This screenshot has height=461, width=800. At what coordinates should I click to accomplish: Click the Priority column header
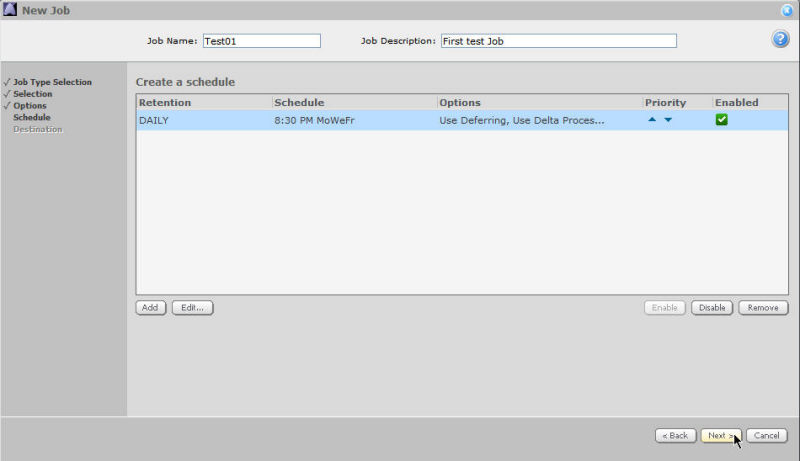point(665,103)
